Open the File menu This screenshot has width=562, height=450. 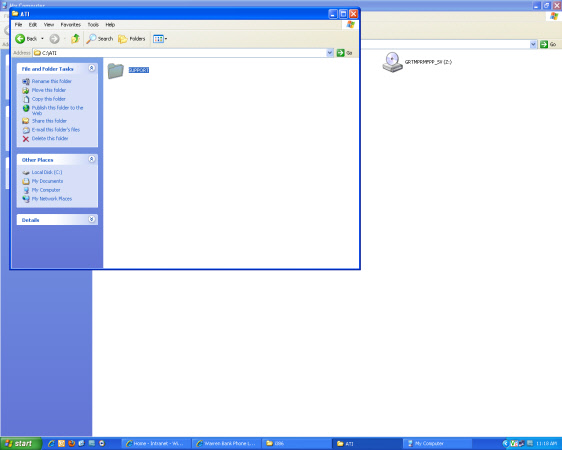[18, 25]
